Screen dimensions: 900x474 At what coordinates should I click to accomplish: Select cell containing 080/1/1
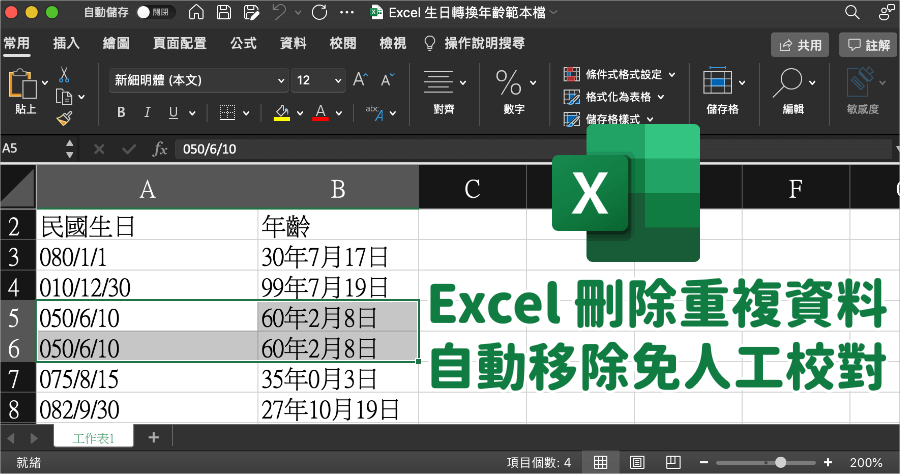click(x=147, y=257)
